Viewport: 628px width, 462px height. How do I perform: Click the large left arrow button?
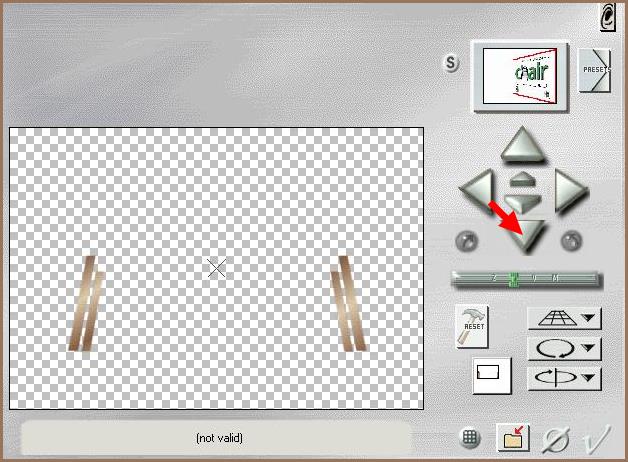[x=477, y=189]
